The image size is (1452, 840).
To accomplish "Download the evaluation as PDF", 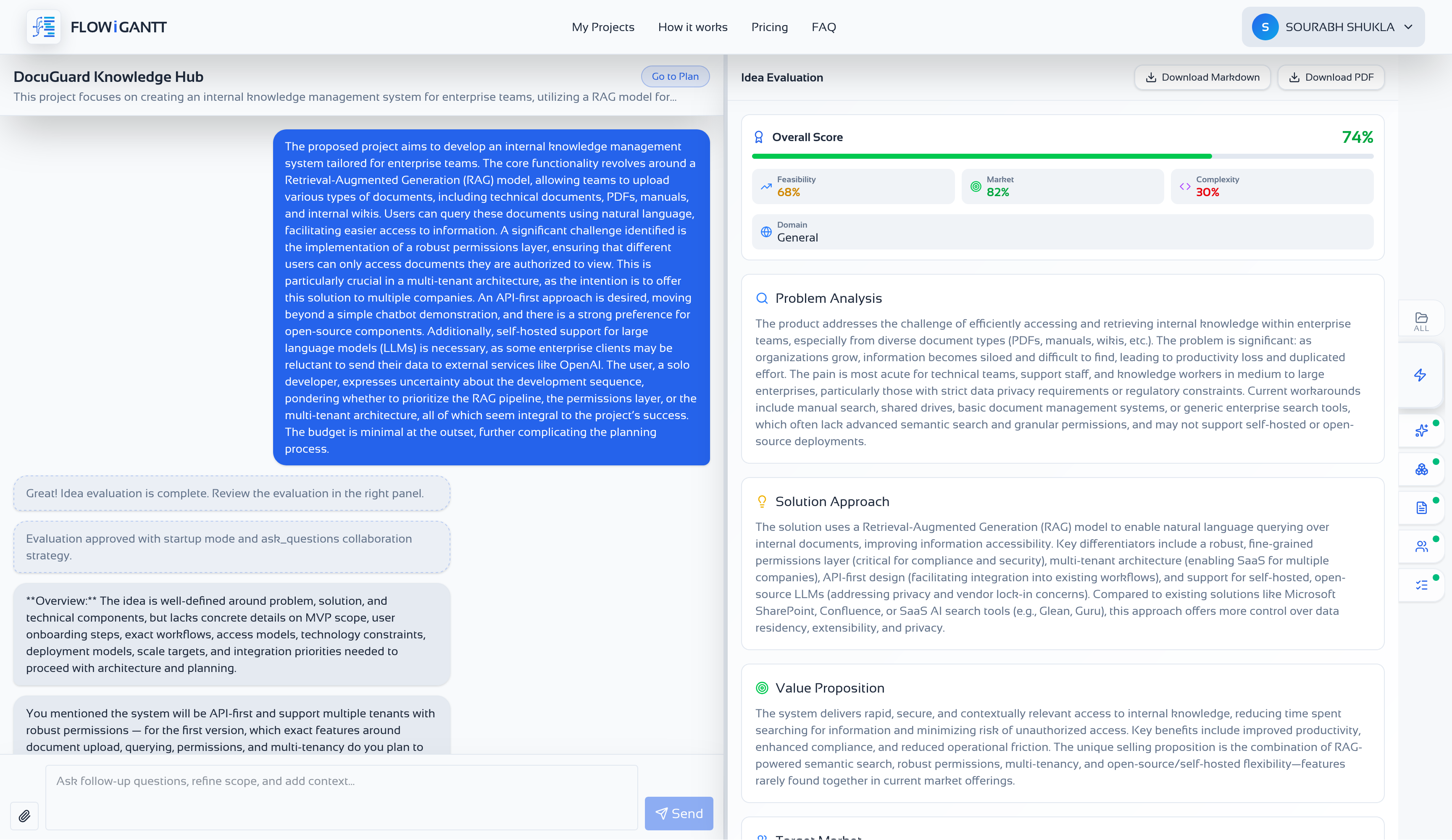I will [1331, 77].
